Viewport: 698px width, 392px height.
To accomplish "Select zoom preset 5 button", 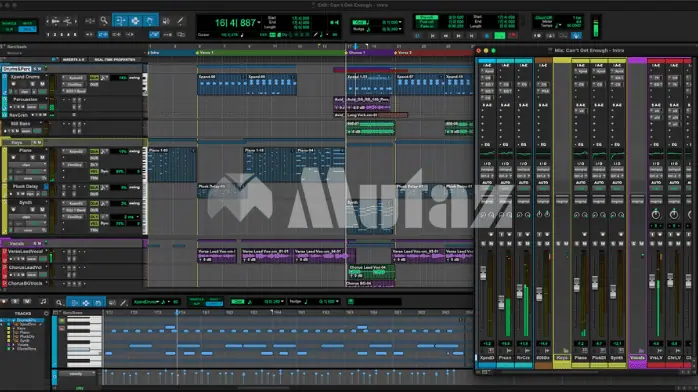I will click(x=75, y=35).
